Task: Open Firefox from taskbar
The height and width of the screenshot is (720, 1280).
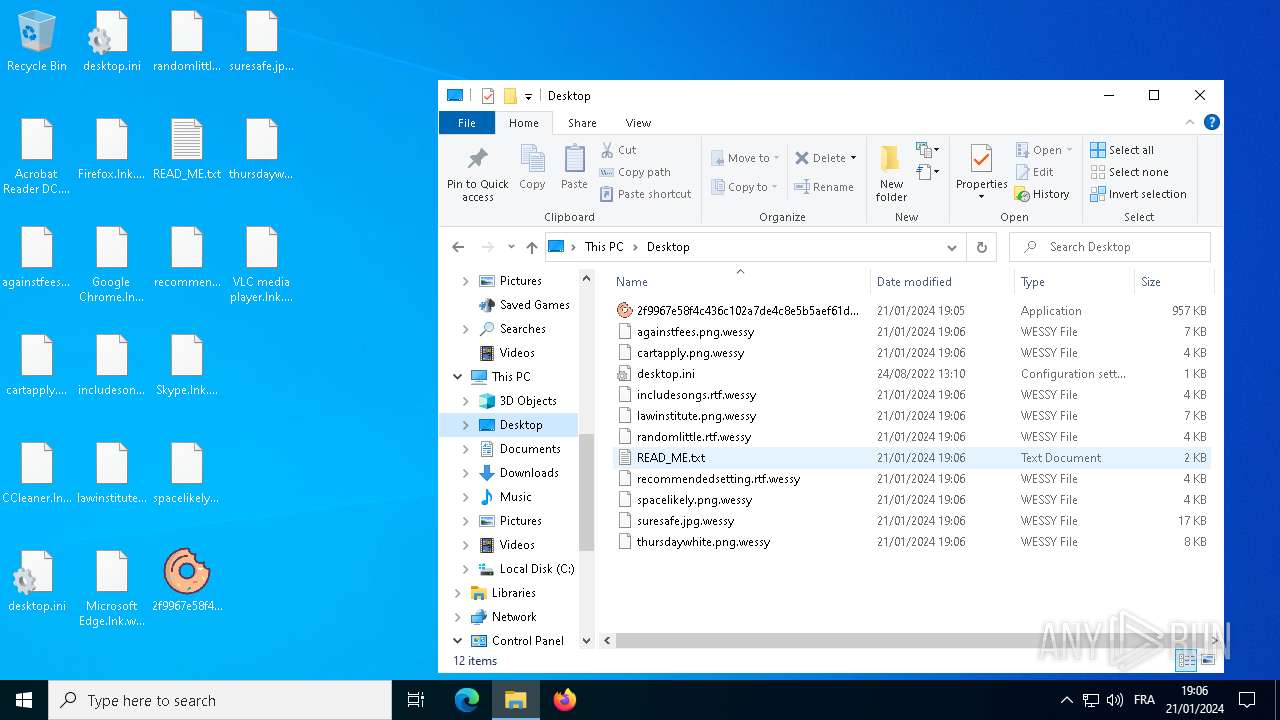Action: click(x=565, y=700)
